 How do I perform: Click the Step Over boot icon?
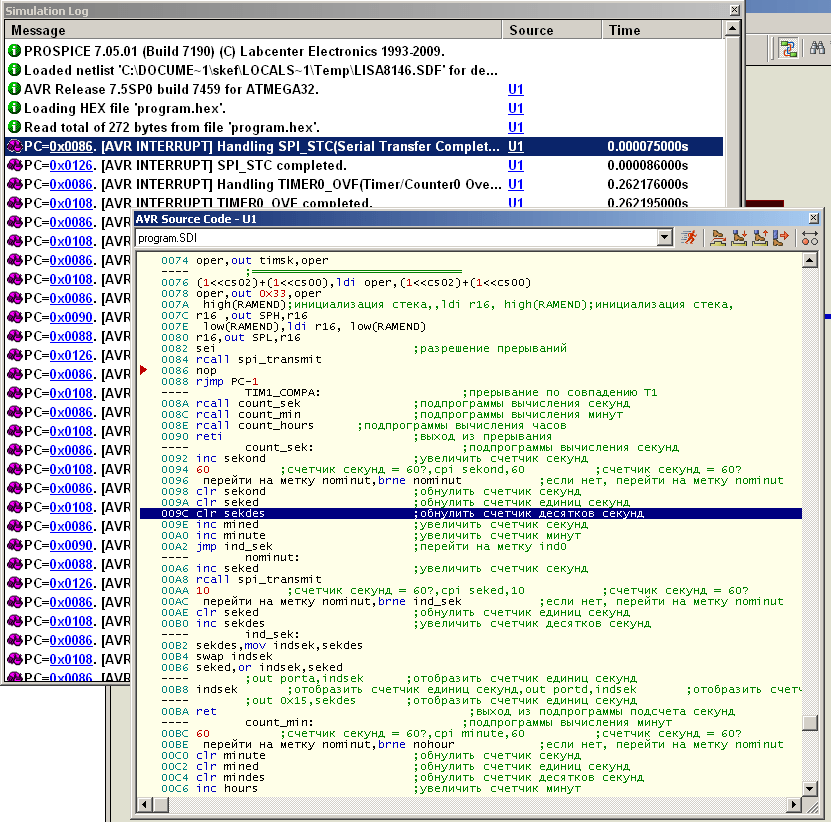[x=718, y=238]
